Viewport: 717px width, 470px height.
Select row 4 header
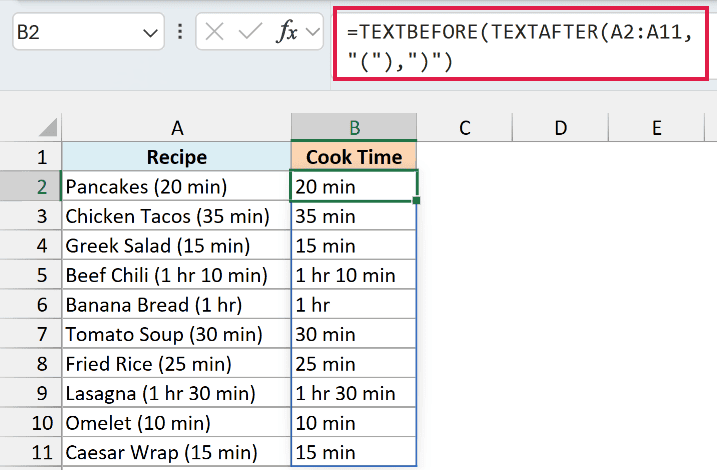(31, 245)
